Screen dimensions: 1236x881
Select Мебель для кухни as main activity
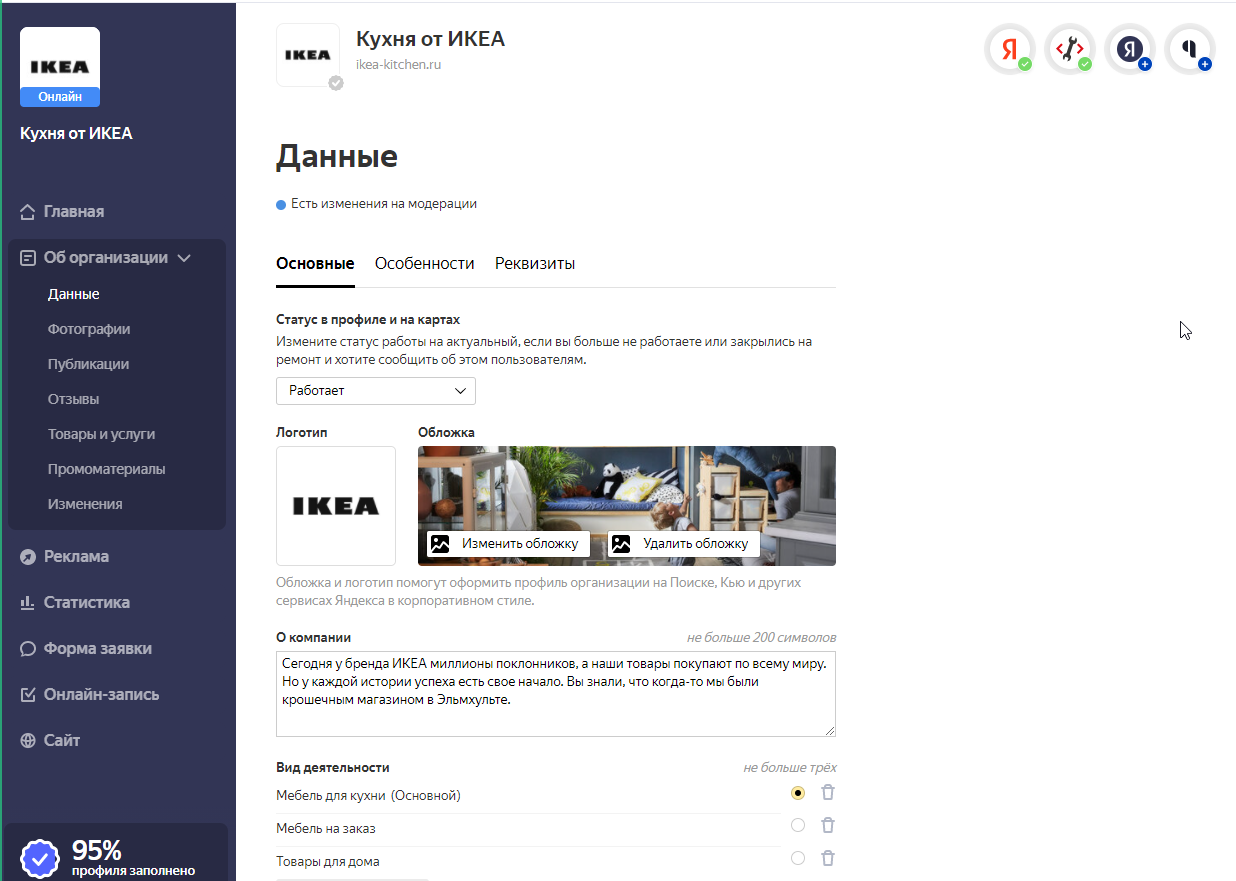coord(797,793)
